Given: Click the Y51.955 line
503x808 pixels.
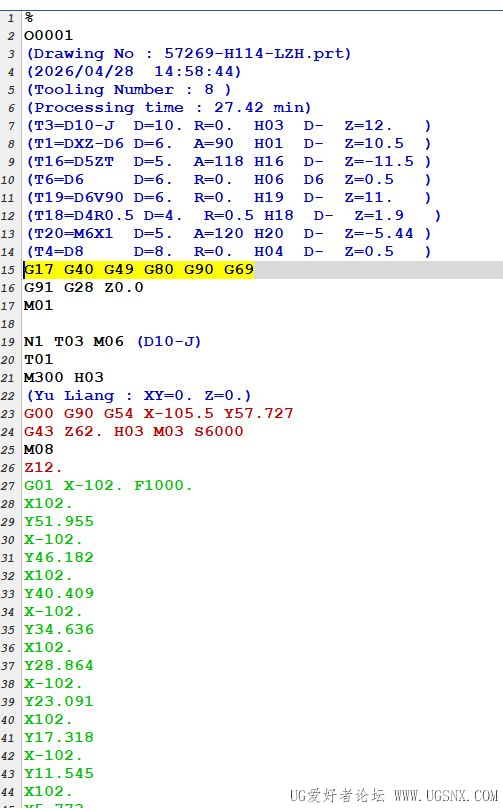Looking at the screenshot, I should (59, 521).
